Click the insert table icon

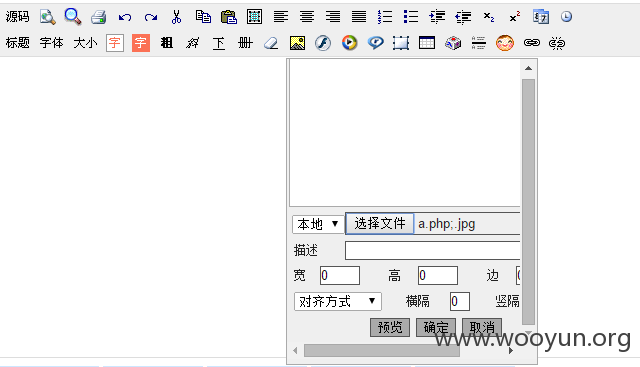click(427, 43)
